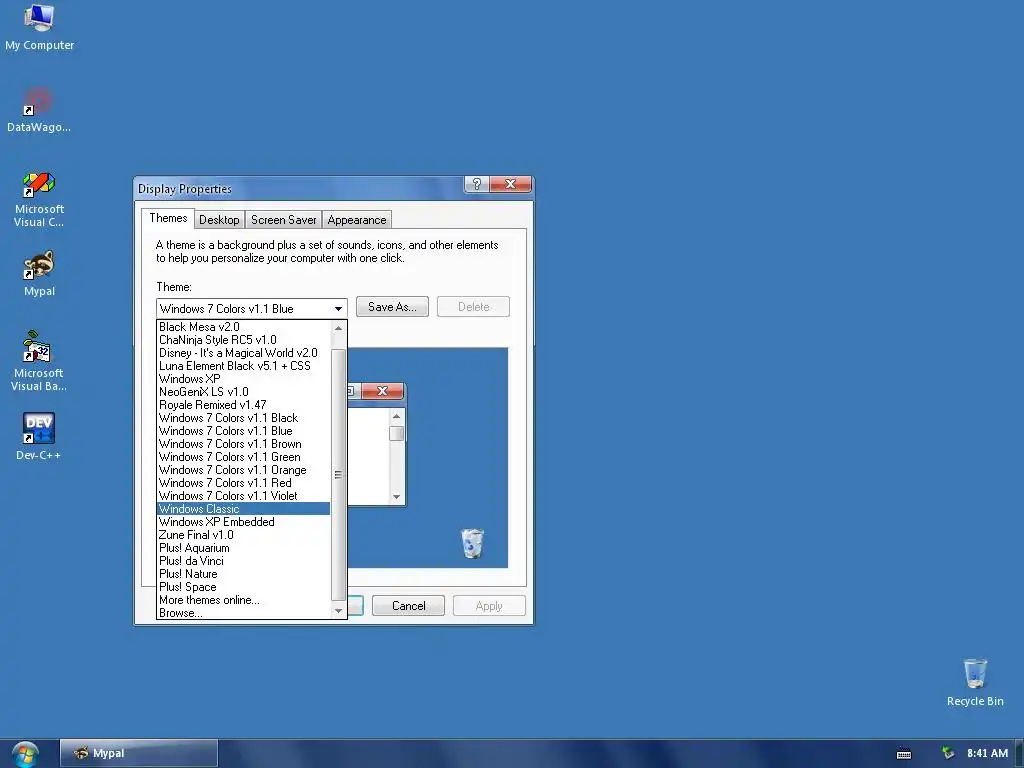Viewport: 1024px width, 768px height.
Task: Choose Windows 7 Colors v1.1 Green
Action: pyautogui.click(x=244, y=457)
